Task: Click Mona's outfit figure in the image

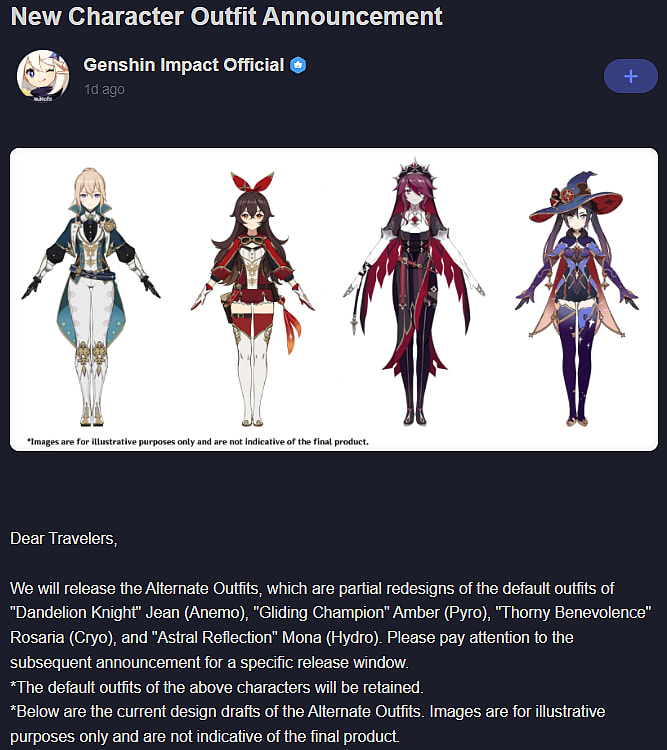Action: coord(577,299)
